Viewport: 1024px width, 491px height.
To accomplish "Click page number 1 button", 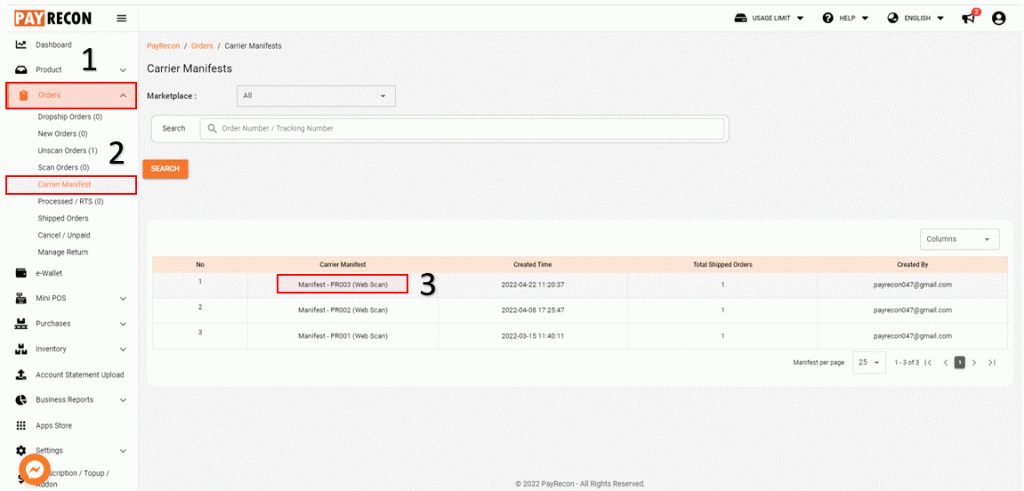I will (x=959, y=362).
